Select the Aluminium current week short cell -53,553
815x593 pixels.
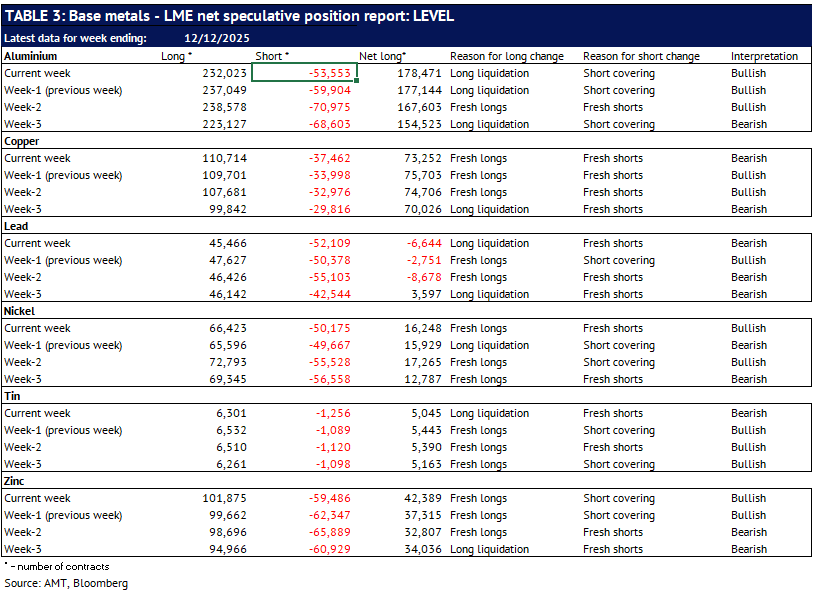(x=305, y=73)
